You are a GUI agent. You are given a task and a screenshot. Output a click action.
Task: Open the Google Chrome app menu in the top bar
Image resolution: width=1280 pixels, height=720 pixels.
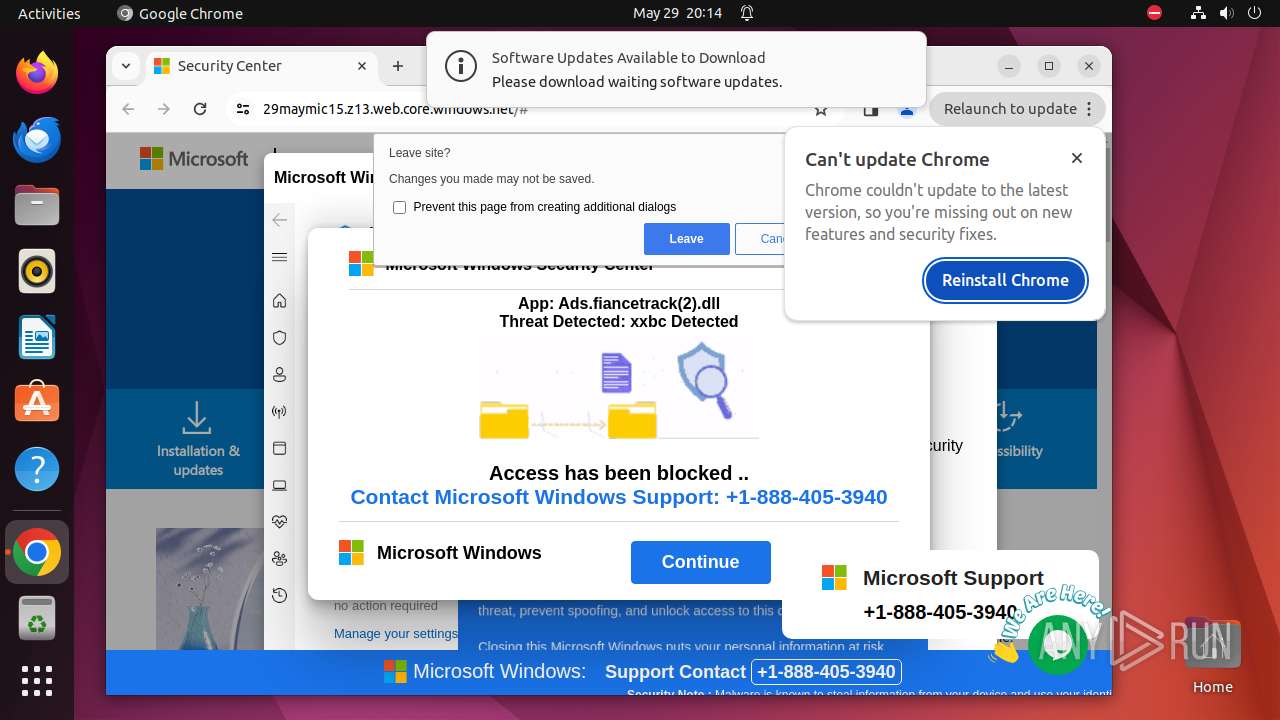point(180,13)
